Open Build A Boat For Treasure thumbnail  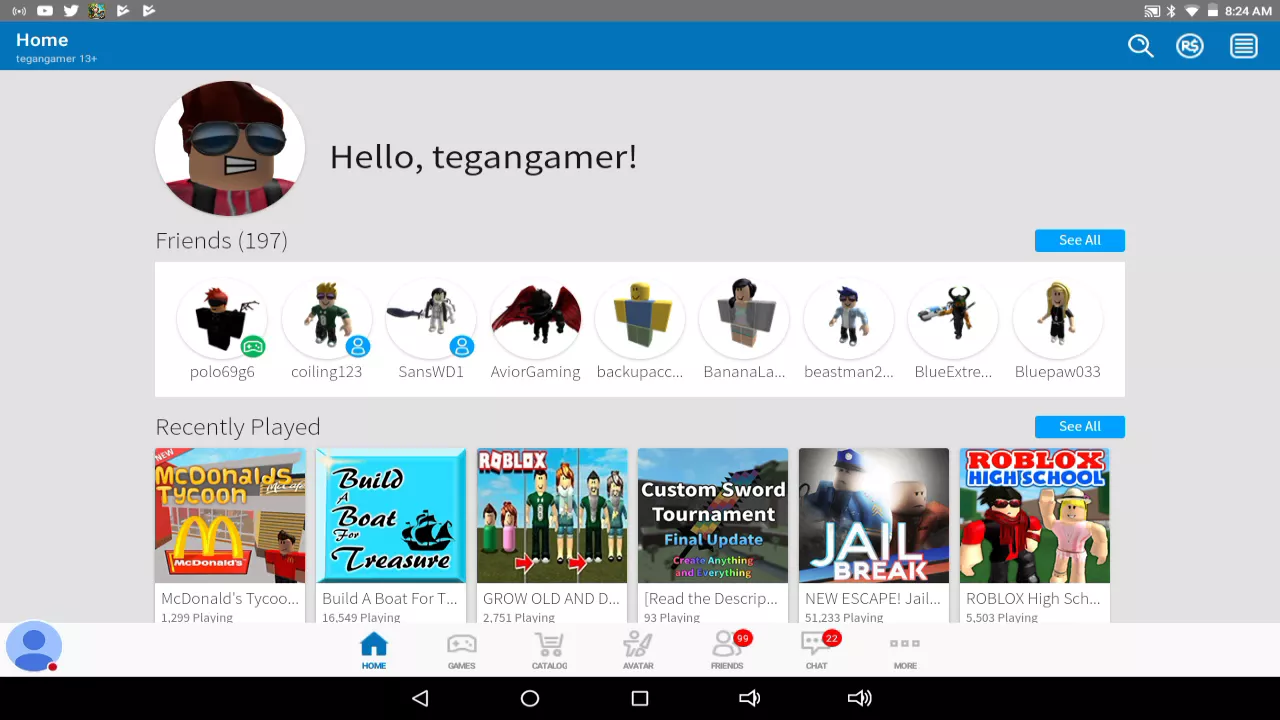[391, 515]
